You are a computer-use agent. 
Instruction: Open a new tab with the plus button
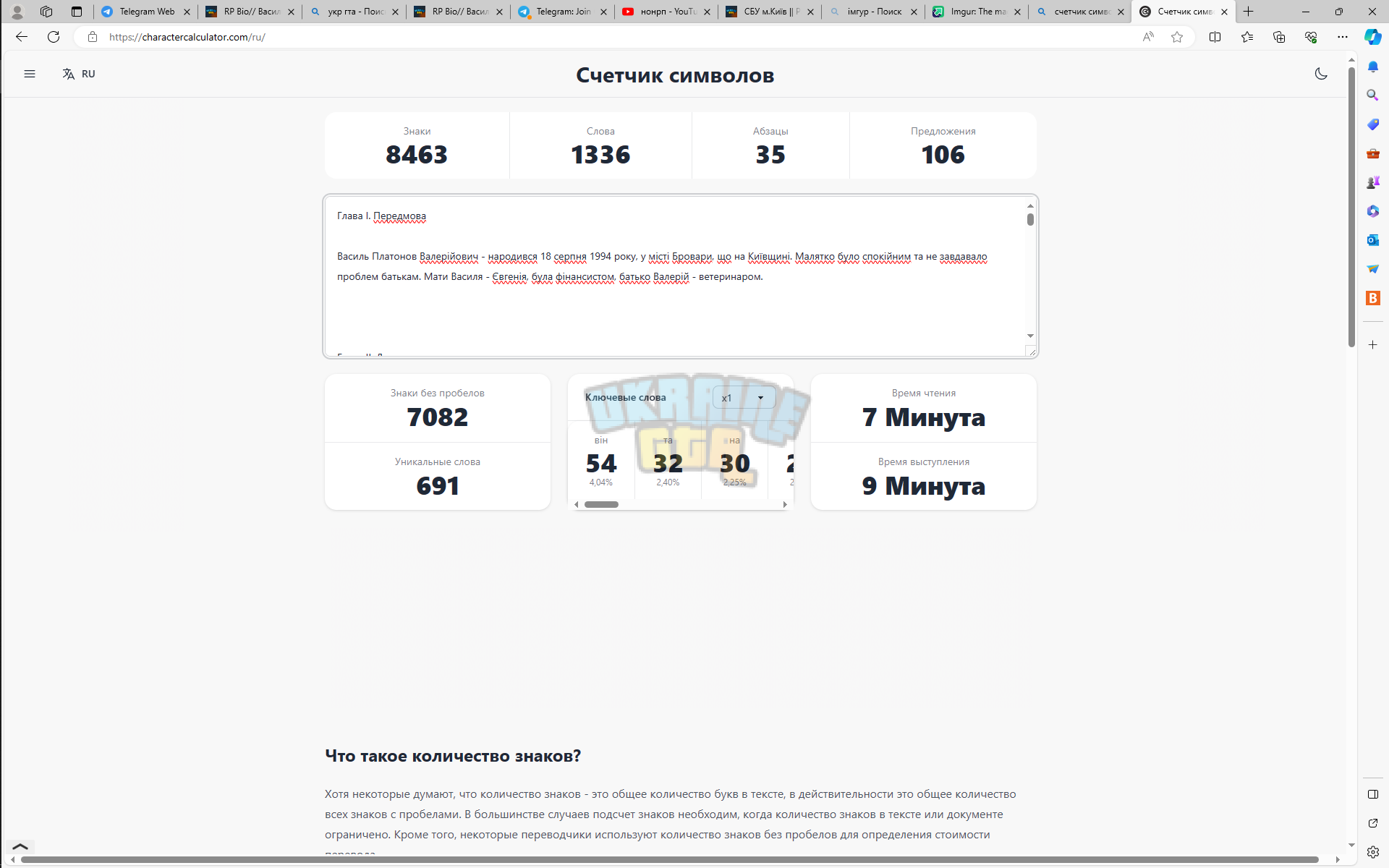(x=1249, y=12)
